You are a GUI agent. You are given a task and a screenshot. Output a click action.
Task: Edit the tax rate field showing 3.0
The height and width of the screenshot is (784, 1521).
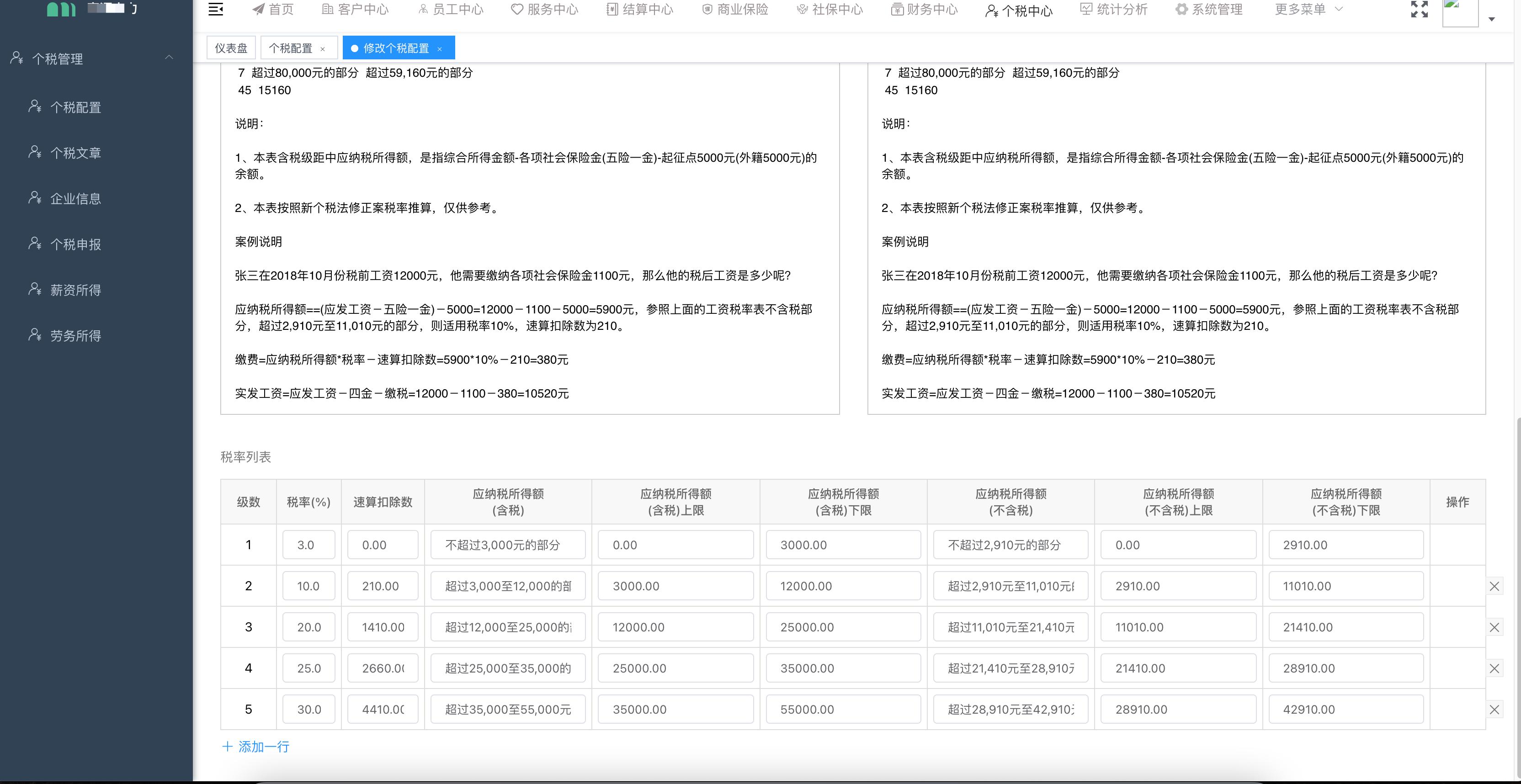click(308, 544)
